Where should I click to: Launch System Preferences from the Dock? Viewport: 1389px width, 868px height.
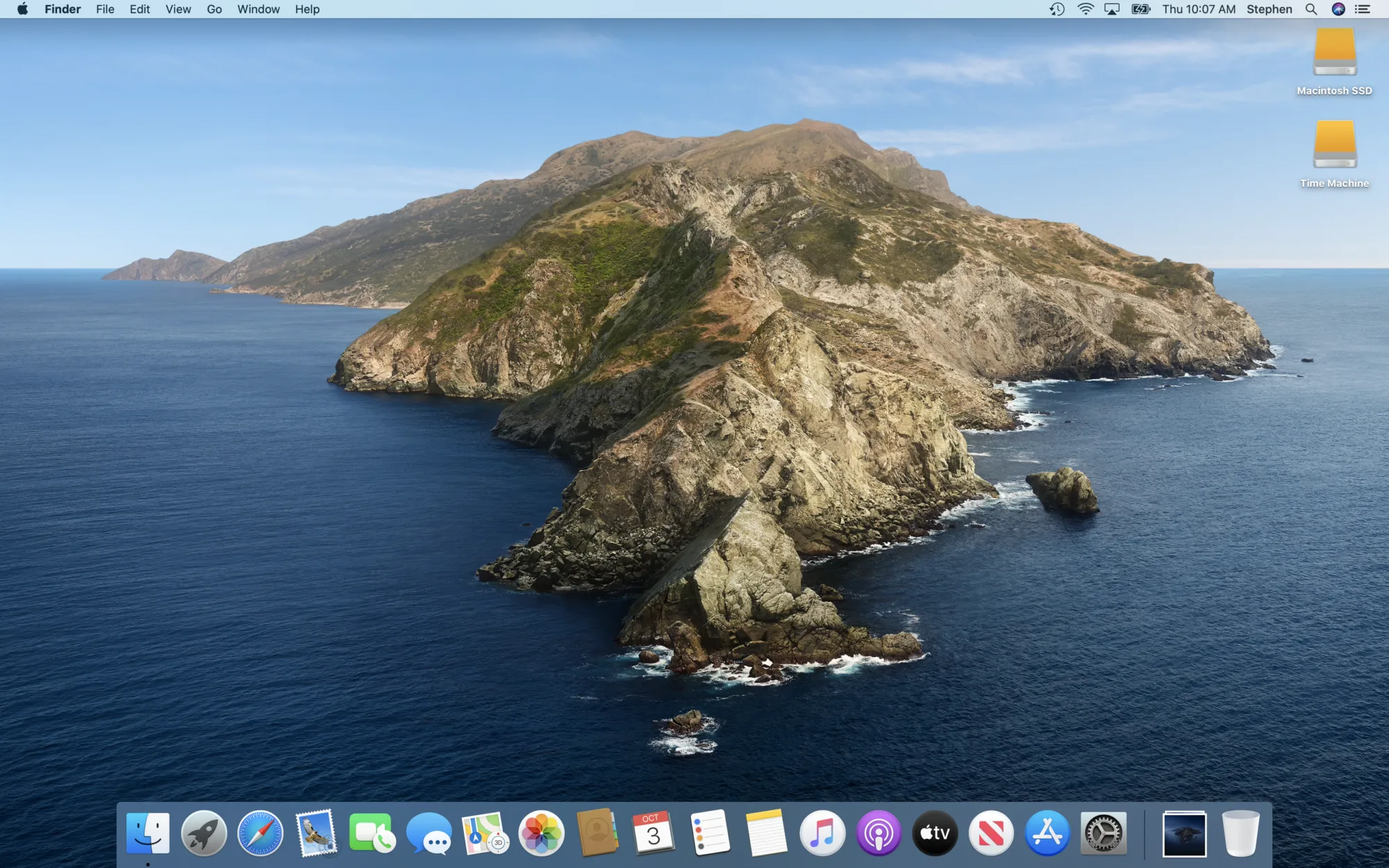pos(1104,833)
